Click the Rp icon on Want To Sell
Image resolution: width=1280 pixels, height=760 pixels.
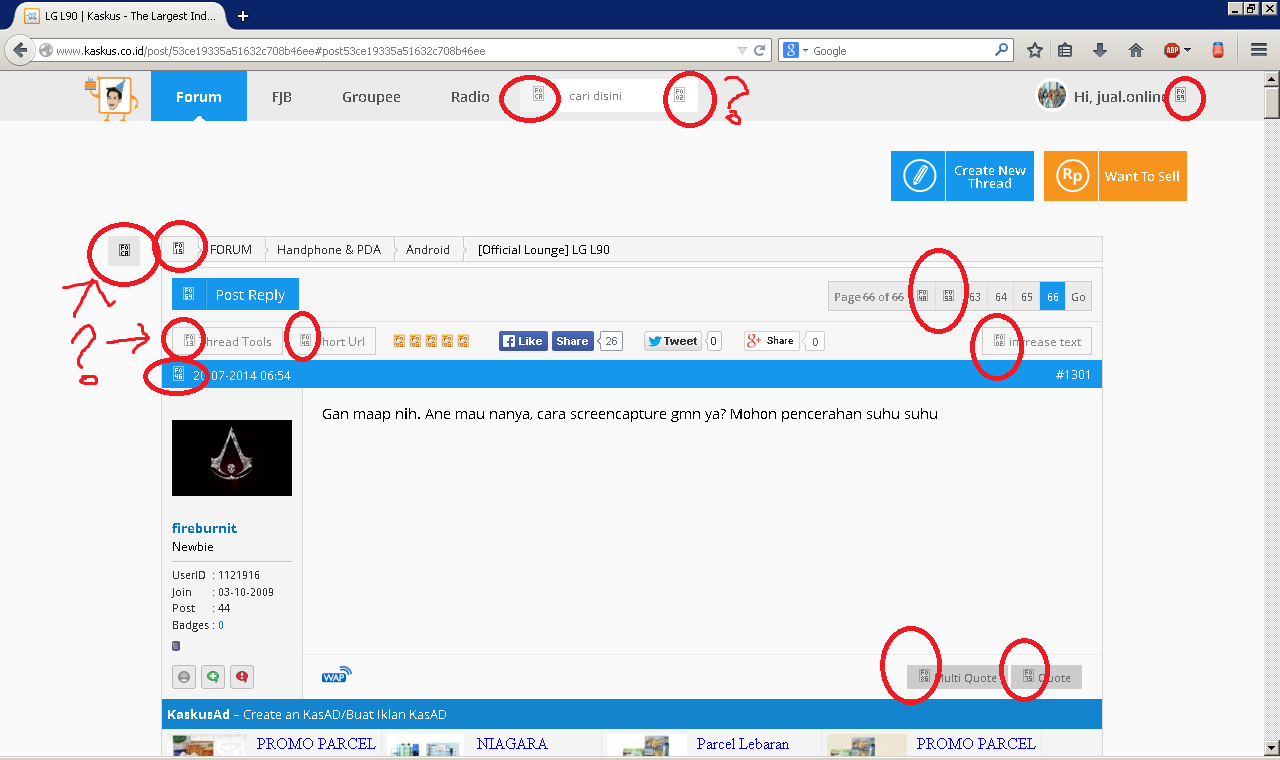pyautogui.click(x=1071, y=176)
